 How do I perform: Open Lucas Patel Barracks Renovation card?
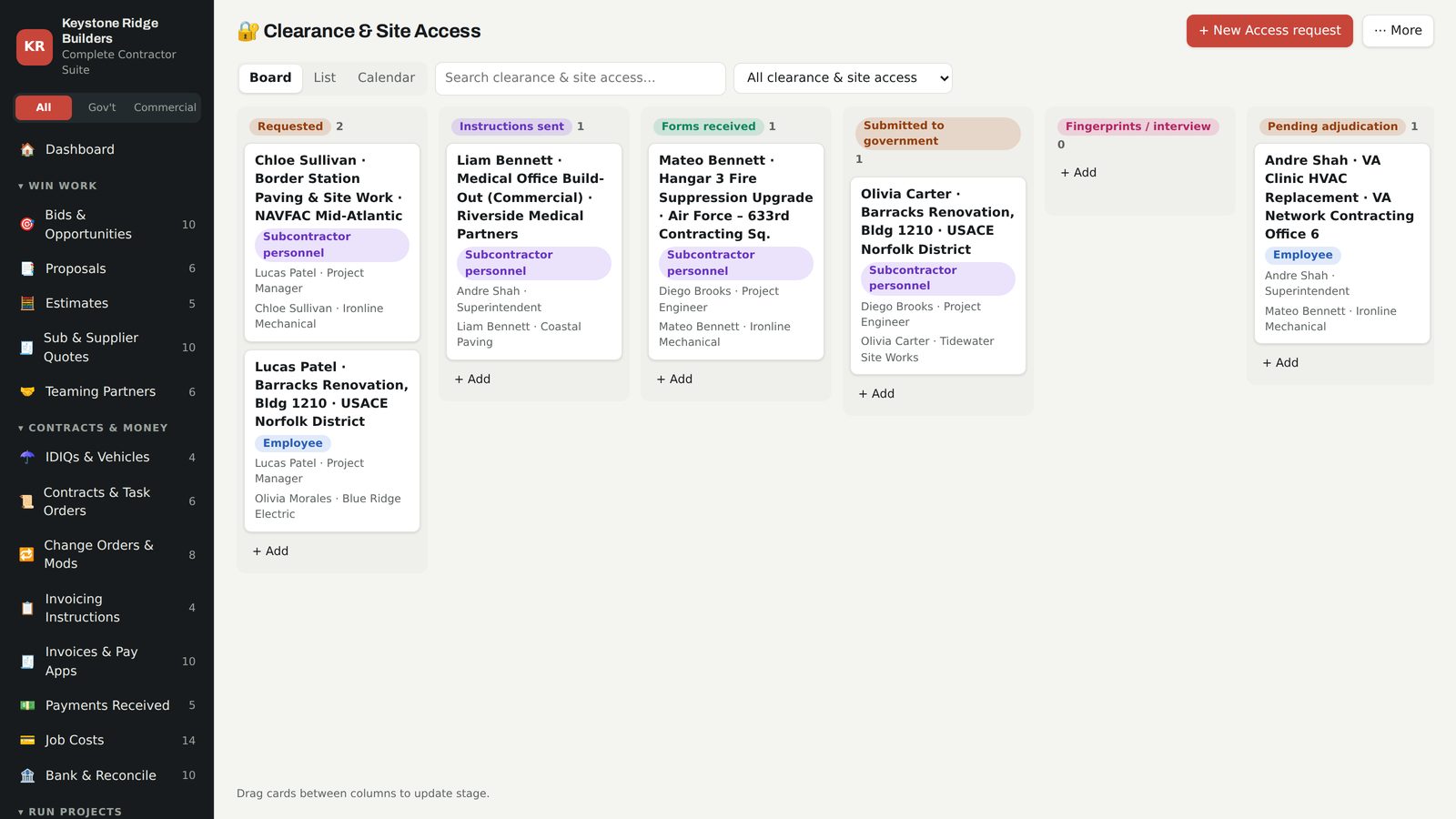332,440
